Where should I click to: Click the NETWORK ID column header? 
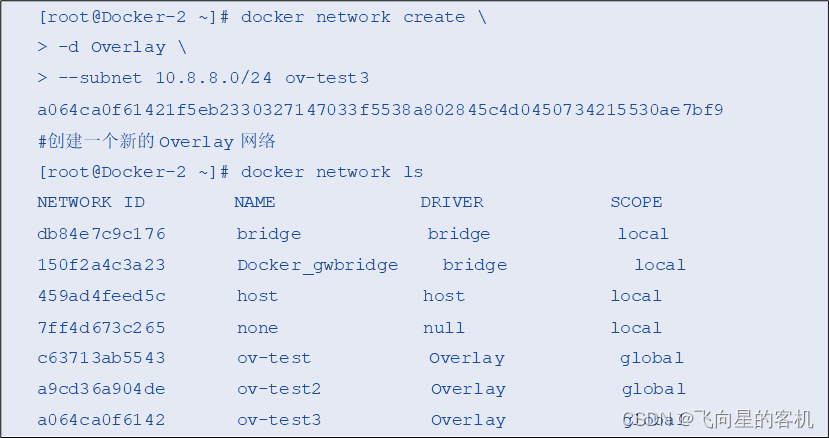pos(91,202)
